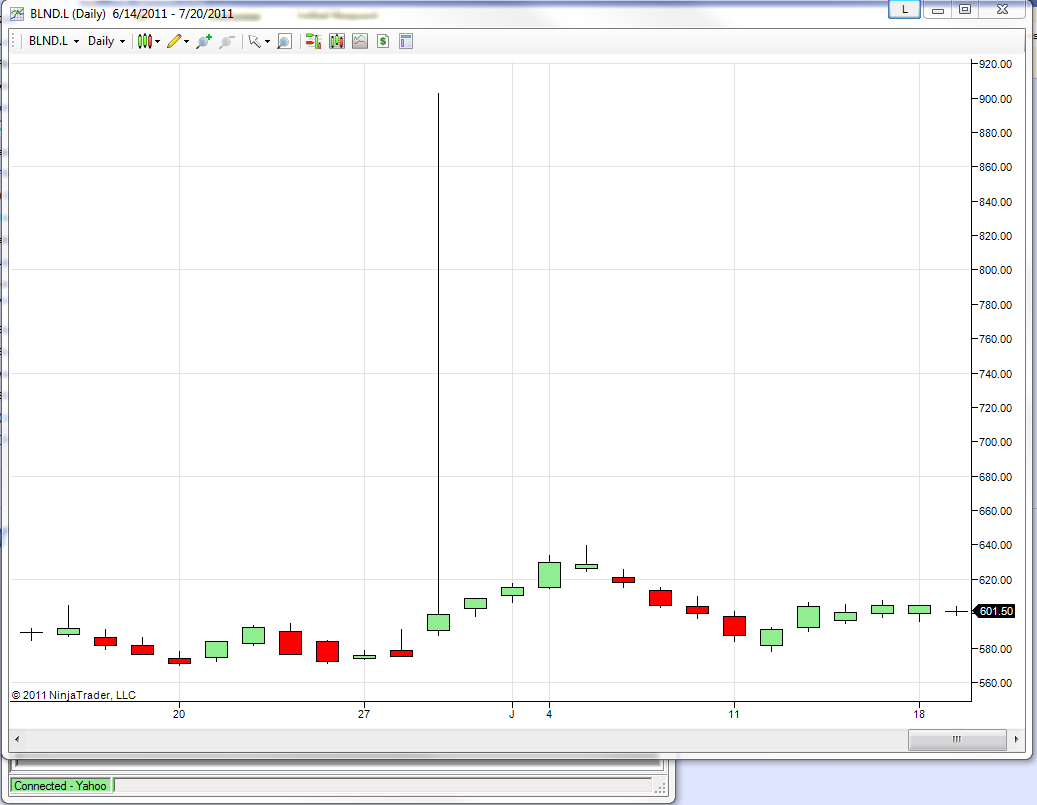Click the L button in title bar
This screenshot has height=805, width=1037.
point(904,9)
